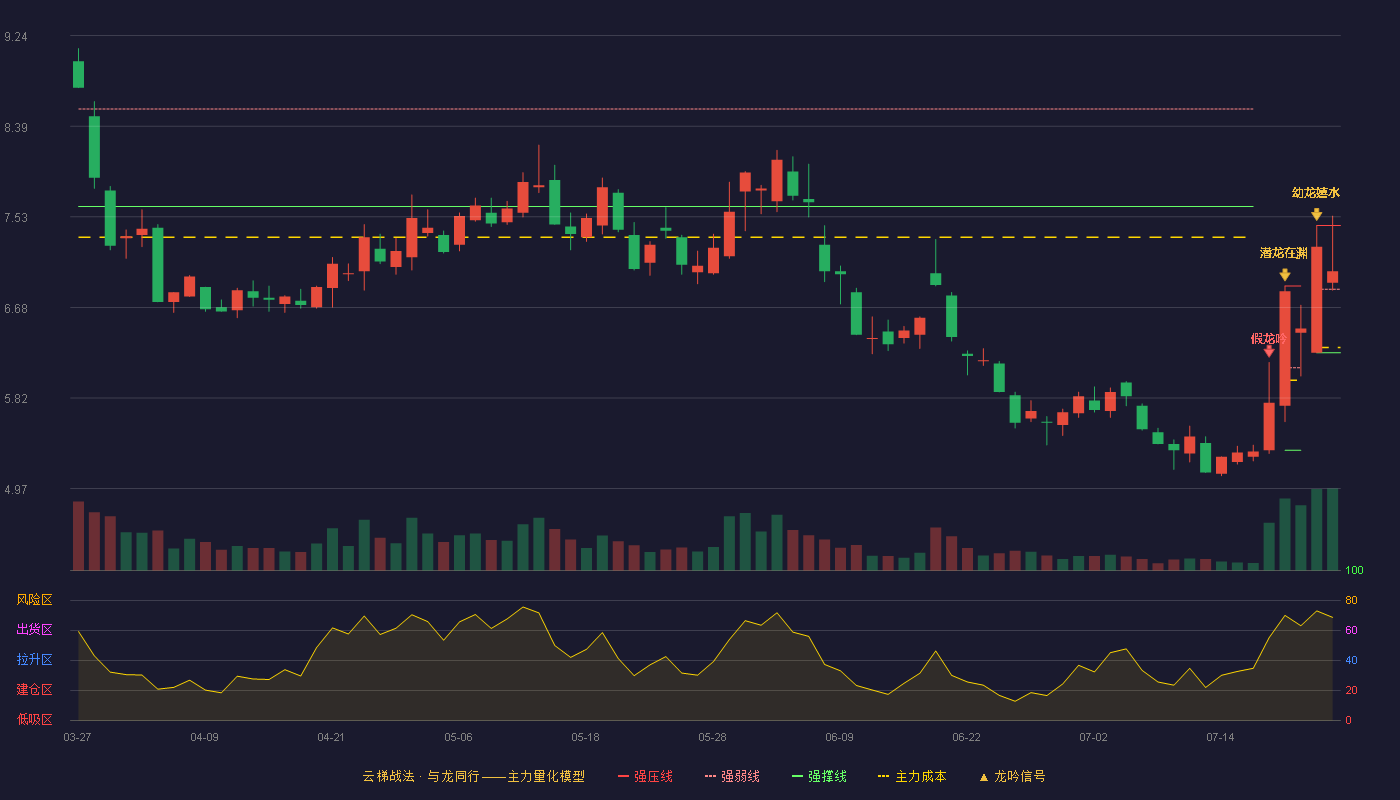1400x800 pixels.
Task: Click the 80 oscillator axis label
Action: pyautogui.click(x=1351, y=600)
